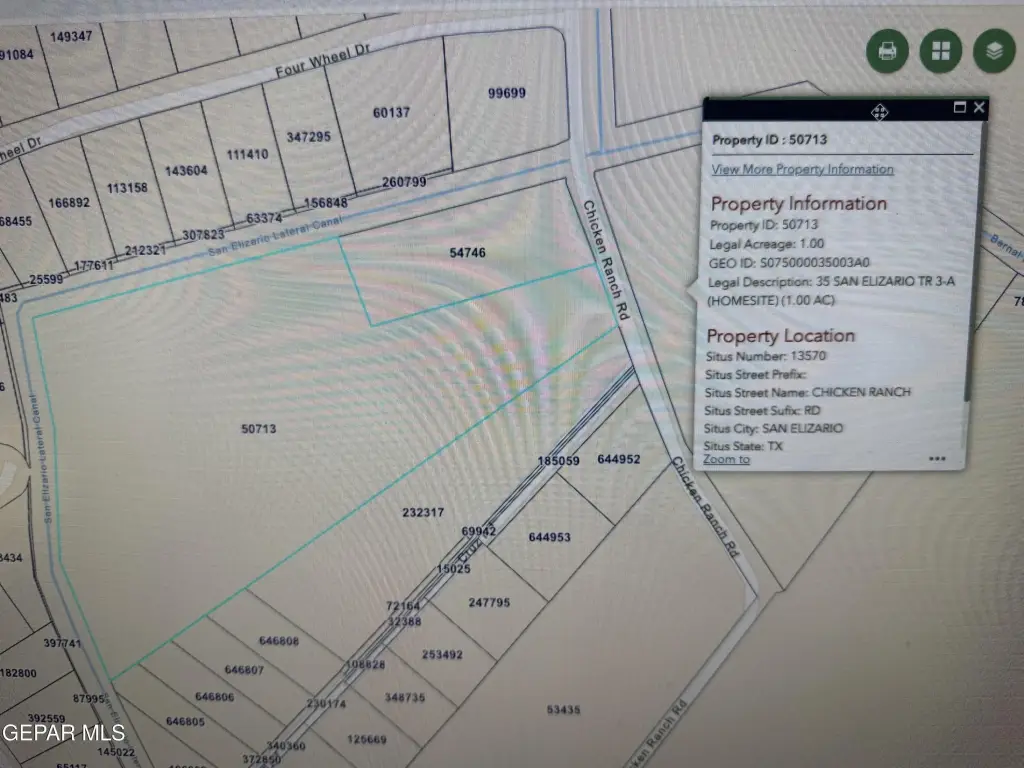Select parcel 149347 on the map
The image size is (1024, 768).
(x=71, y=37)
